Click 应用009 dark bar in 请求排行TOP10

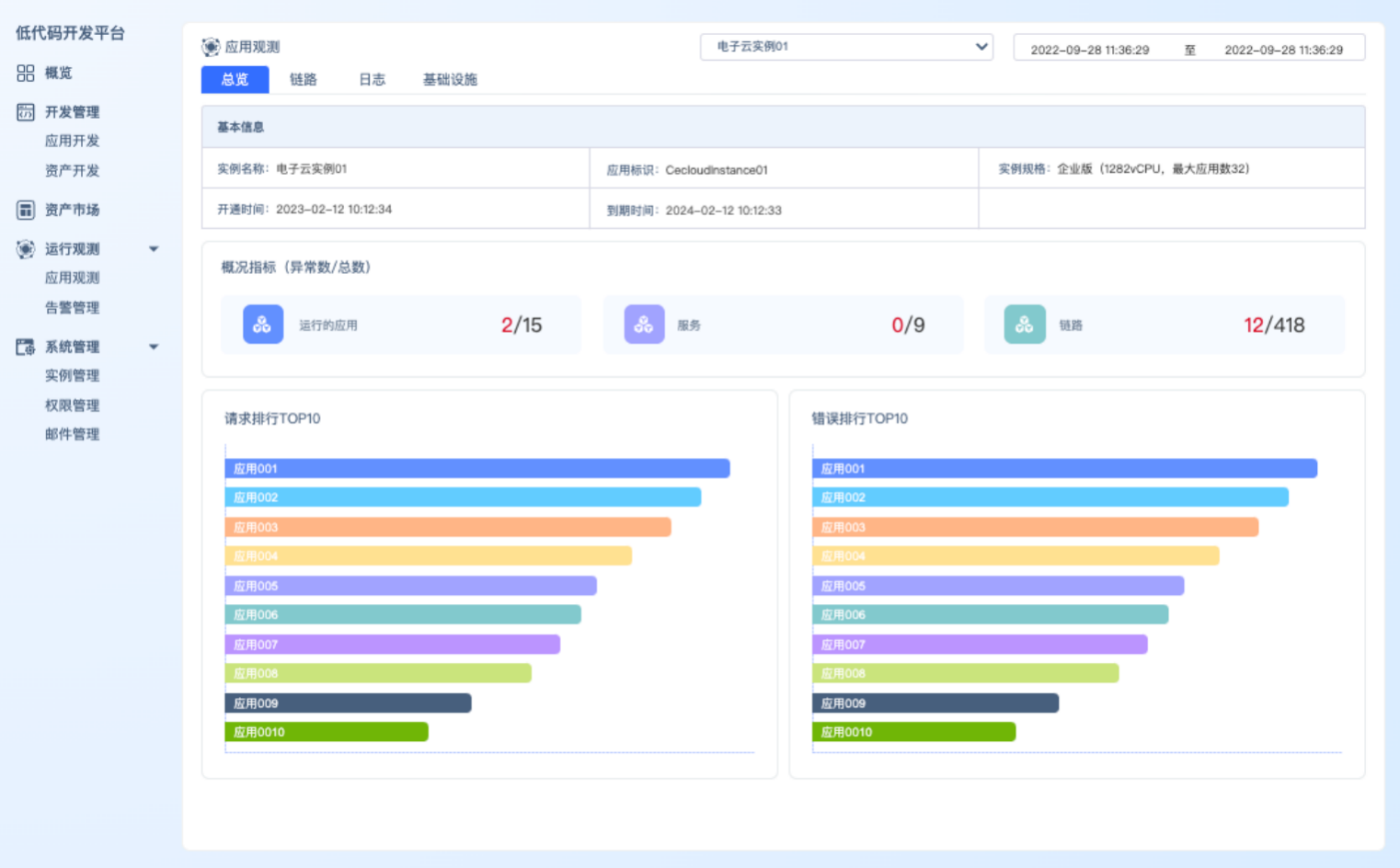click(x=349, y=703)
